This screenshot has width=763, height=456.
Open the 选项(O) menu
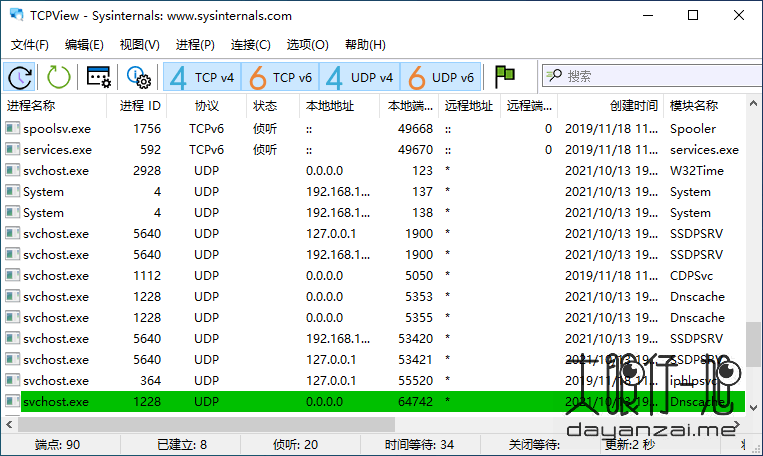click(x=308, y=45)
